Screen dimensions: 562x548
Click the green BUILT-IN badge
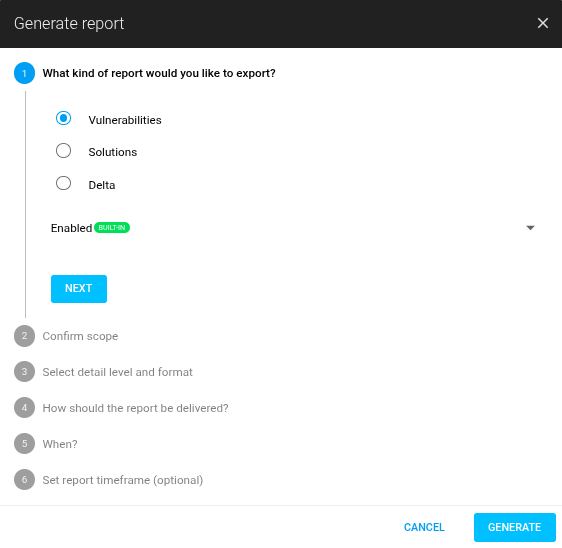click(112, 228)
